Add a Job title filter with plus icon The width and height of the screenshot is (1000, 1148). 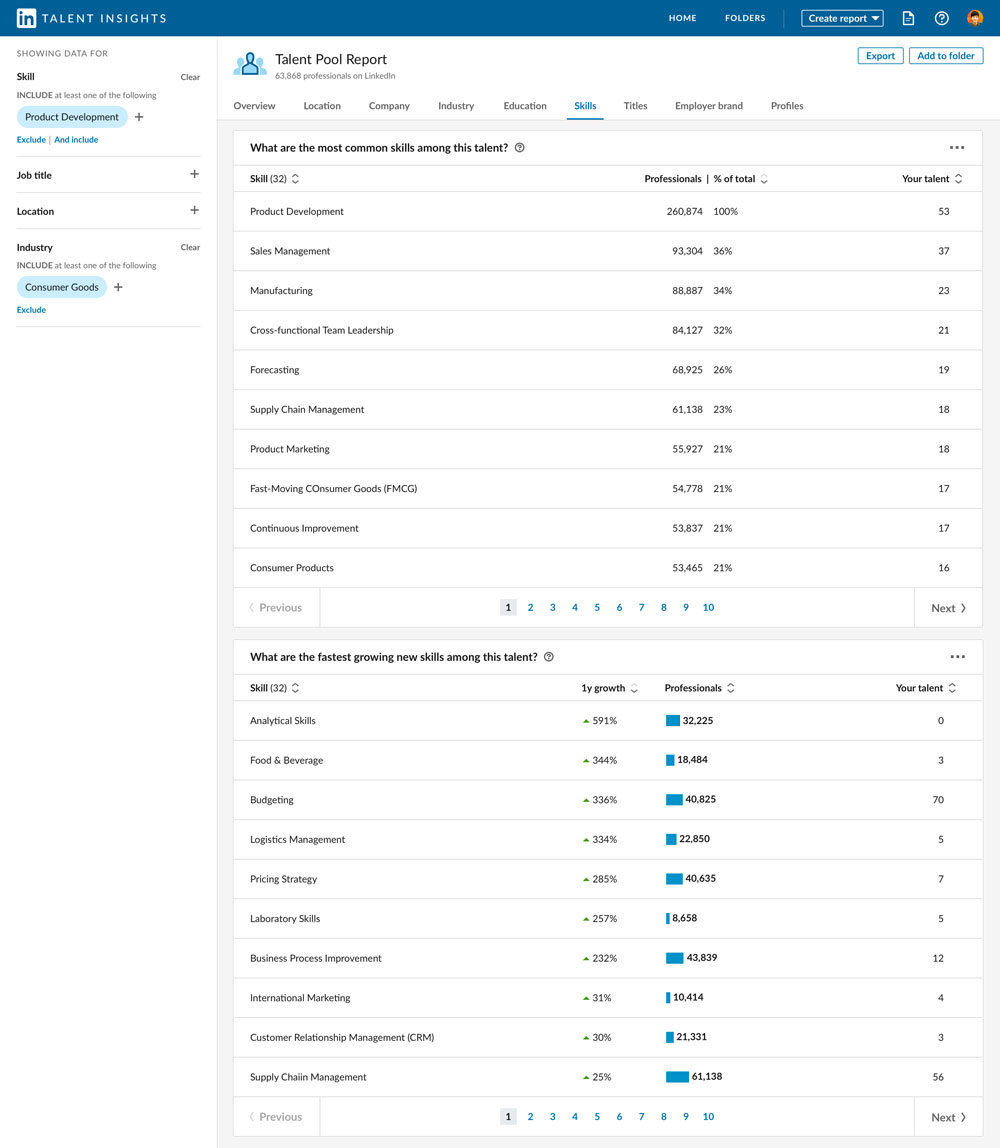(x=194, y=174)
